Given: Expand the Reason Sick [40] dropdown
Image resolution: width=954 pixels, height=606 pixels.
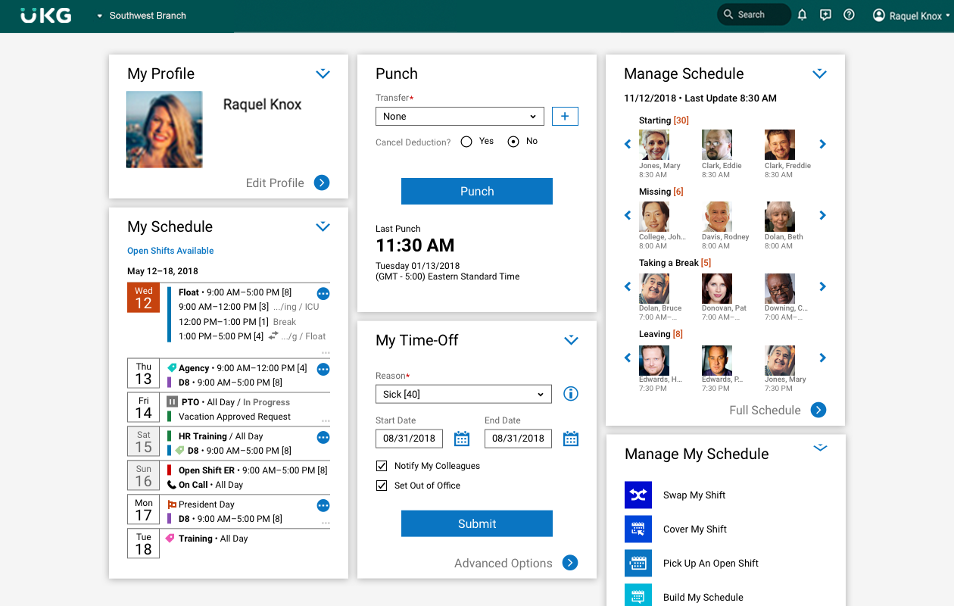Looking at the screenshot, I should pyautogui.click(x=463, y=394).
